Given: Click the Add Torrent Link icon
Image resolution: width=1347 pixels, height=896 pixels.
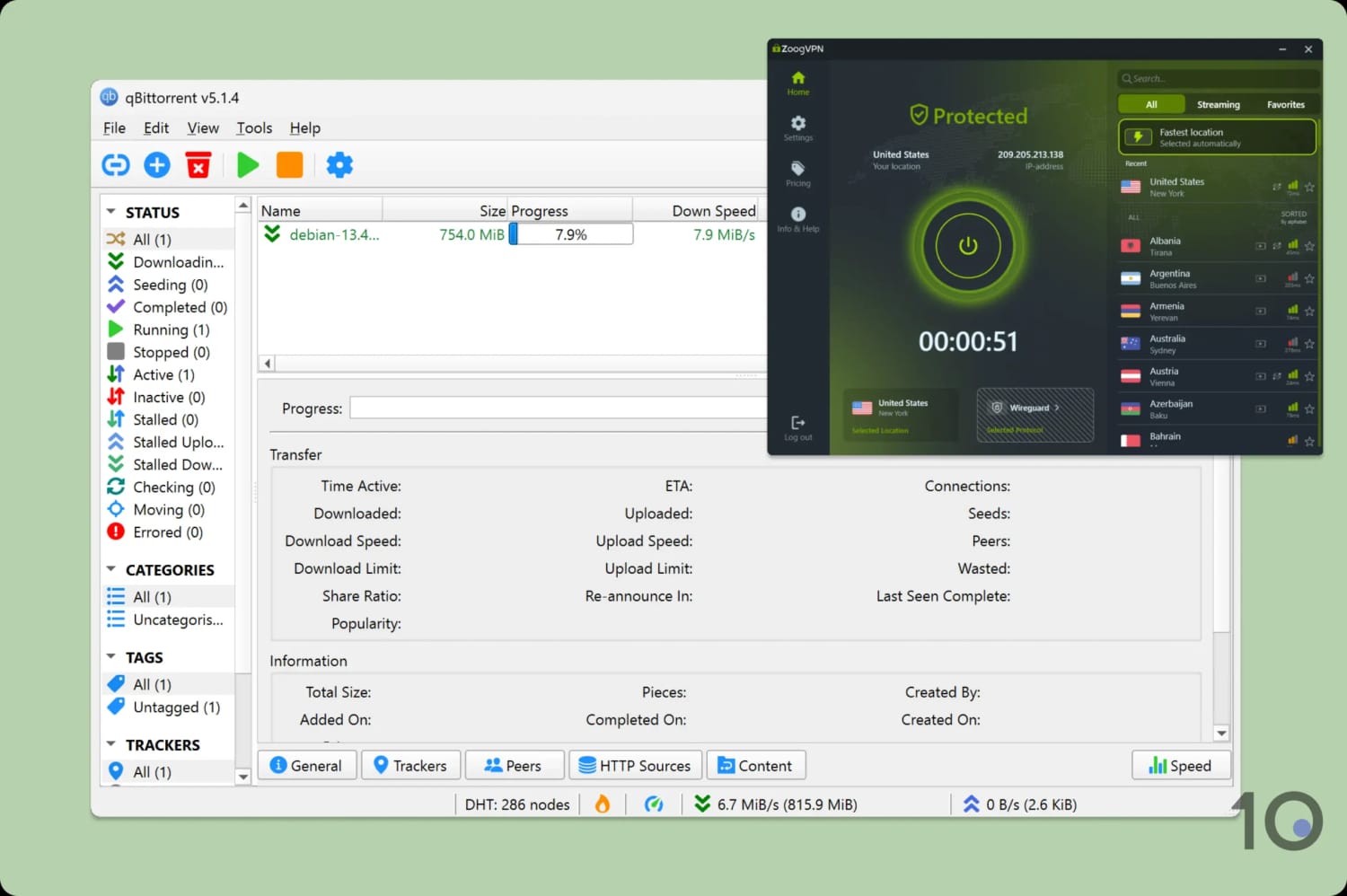Looking at the screenshot, I should (x=115, y=164).
